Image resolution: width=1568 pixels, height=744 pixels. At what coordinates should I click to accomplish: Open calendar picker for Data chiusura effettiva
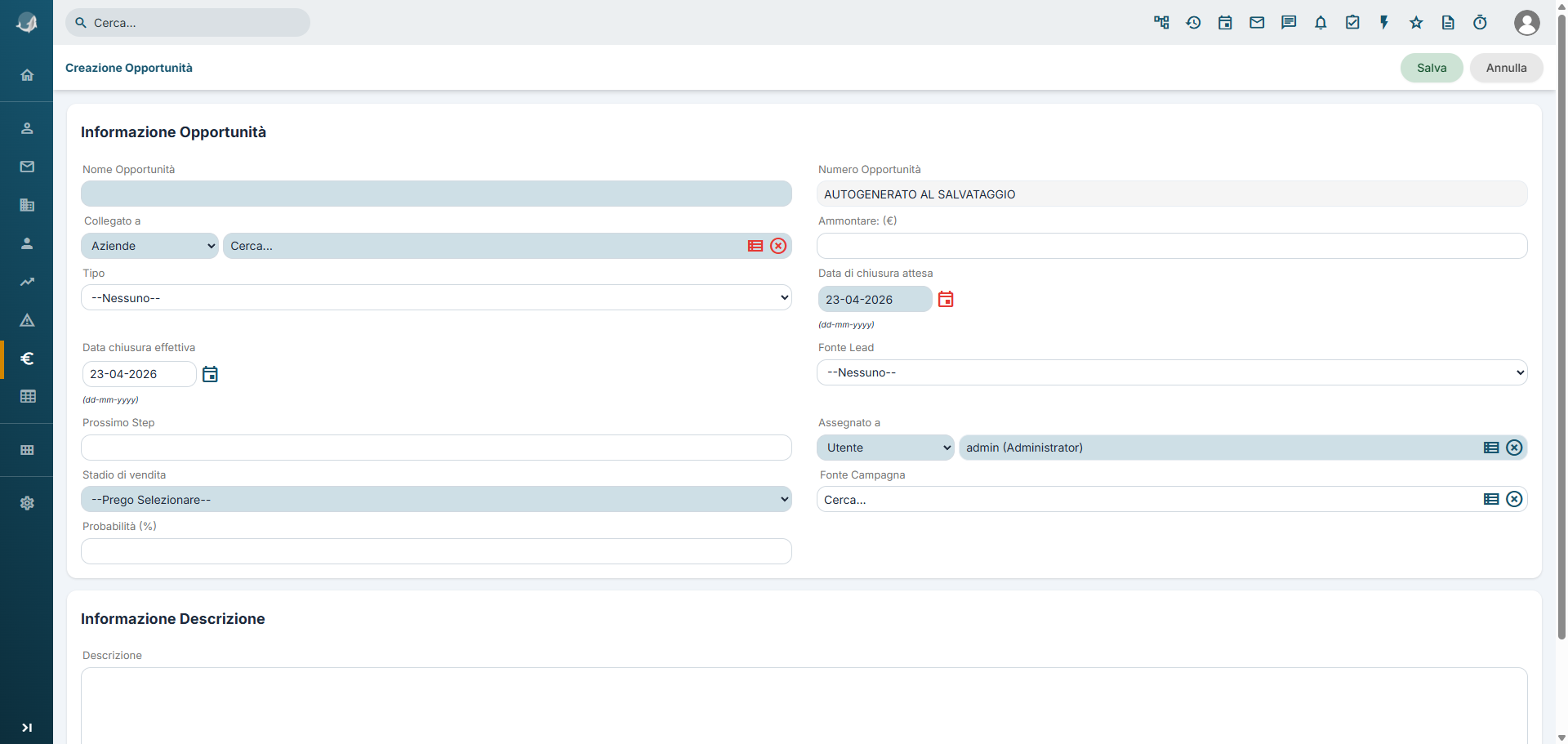pyautogui.click(x=210, y=374)
